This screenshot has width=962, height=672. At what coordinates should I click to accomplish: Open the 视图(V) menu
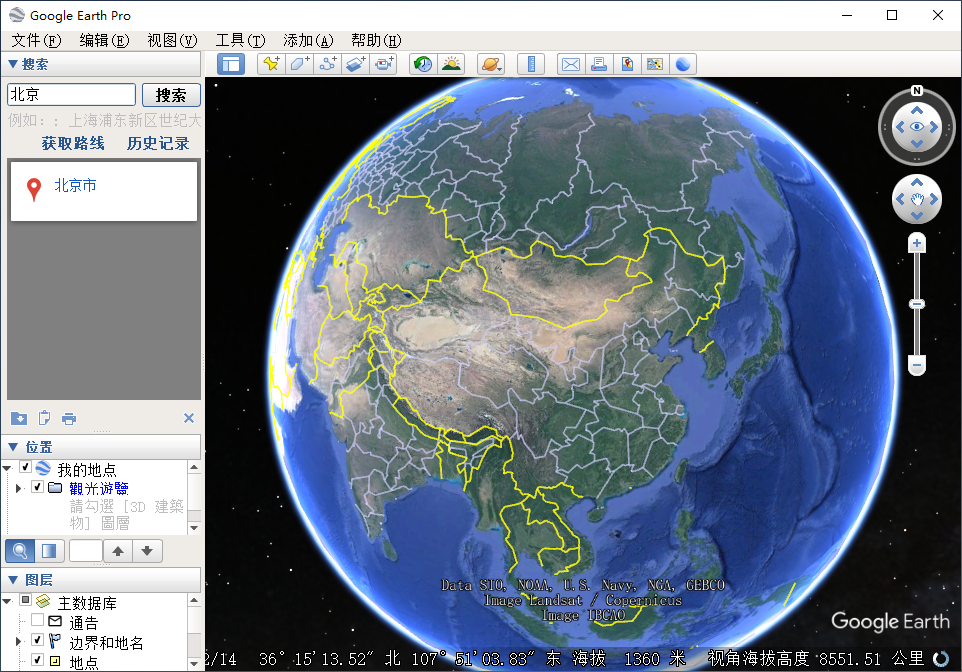click(x=172, y=41)
